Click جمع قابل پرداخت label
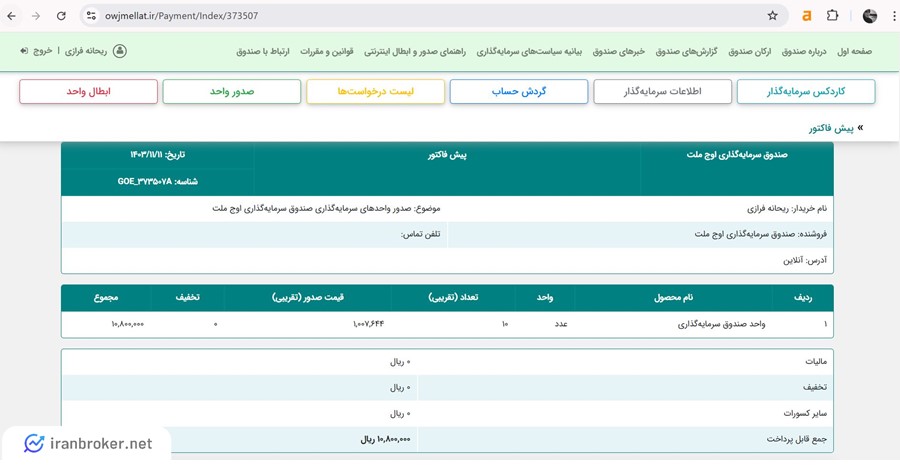 [797, 439]
